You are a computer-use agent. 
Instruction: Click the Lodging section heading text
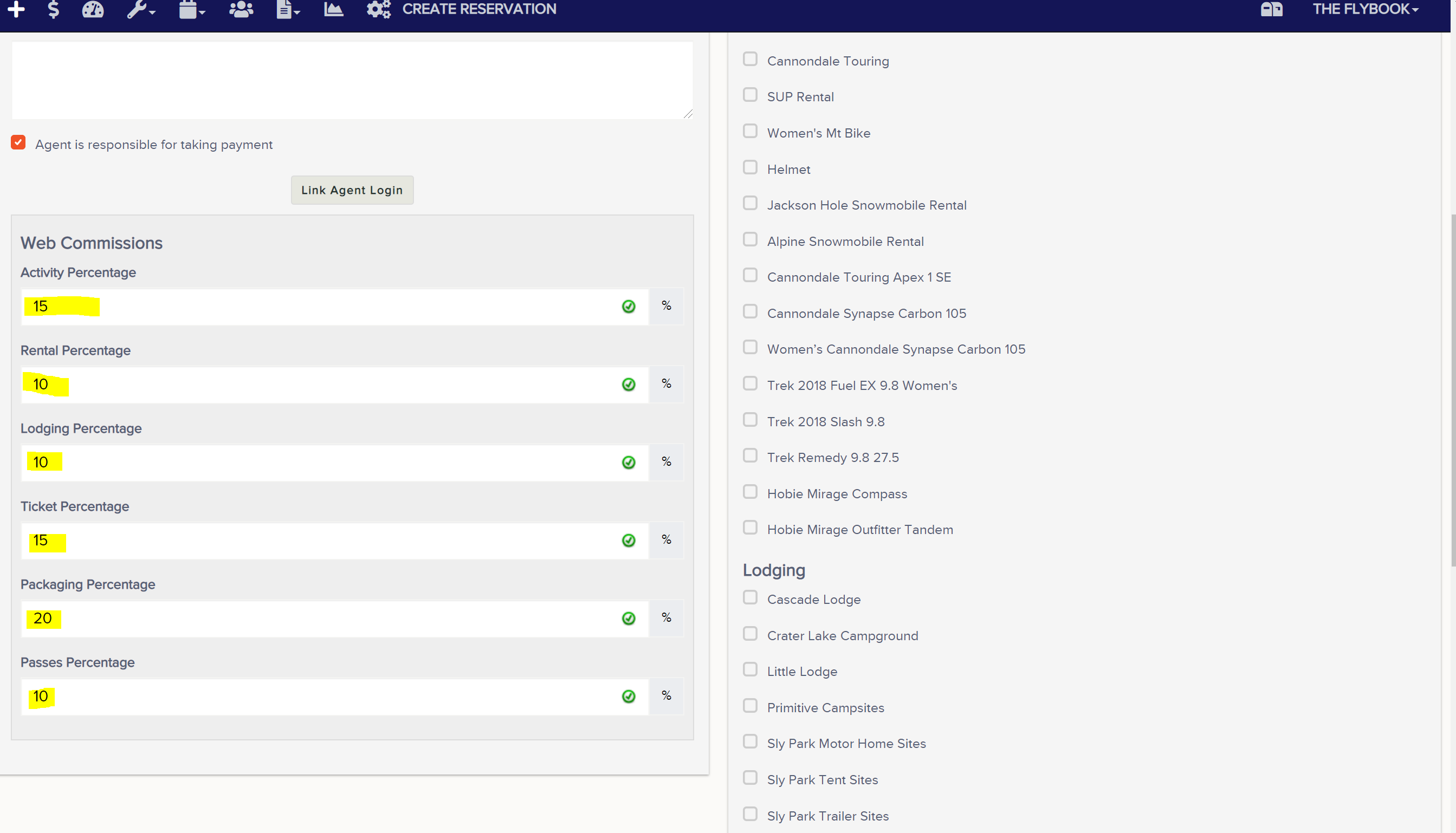(x=774, y=570)
